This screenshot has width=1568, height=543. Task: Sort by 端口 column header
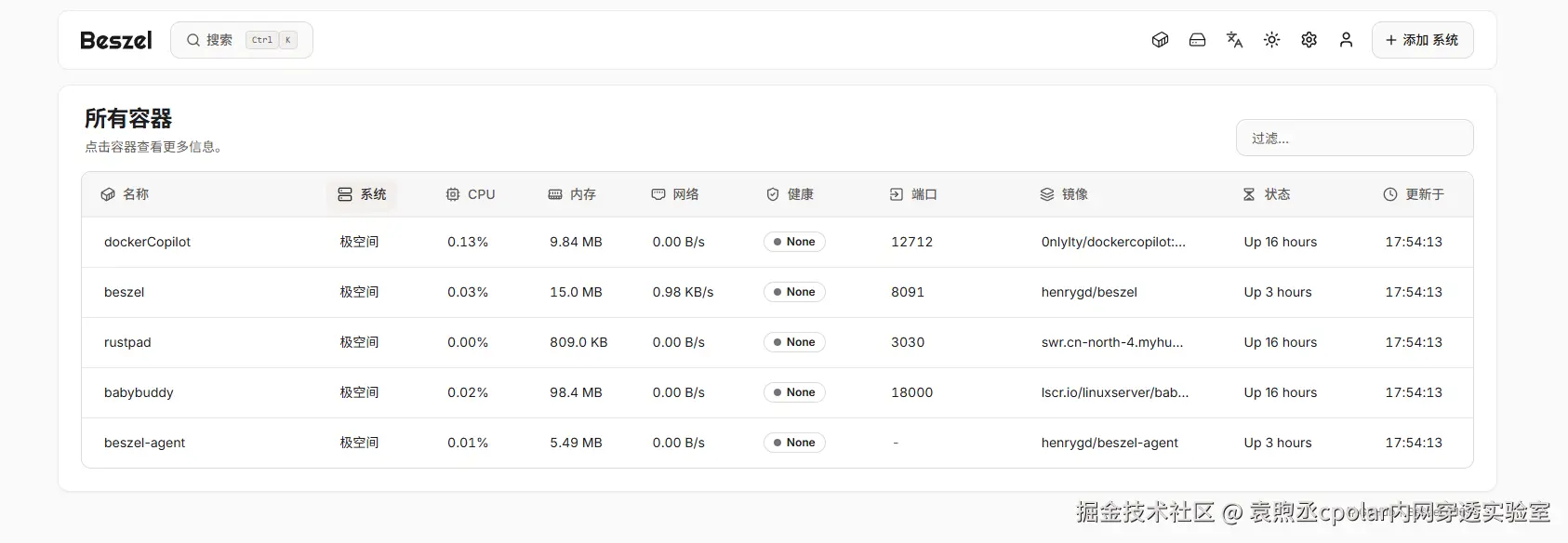coord(913,194)
